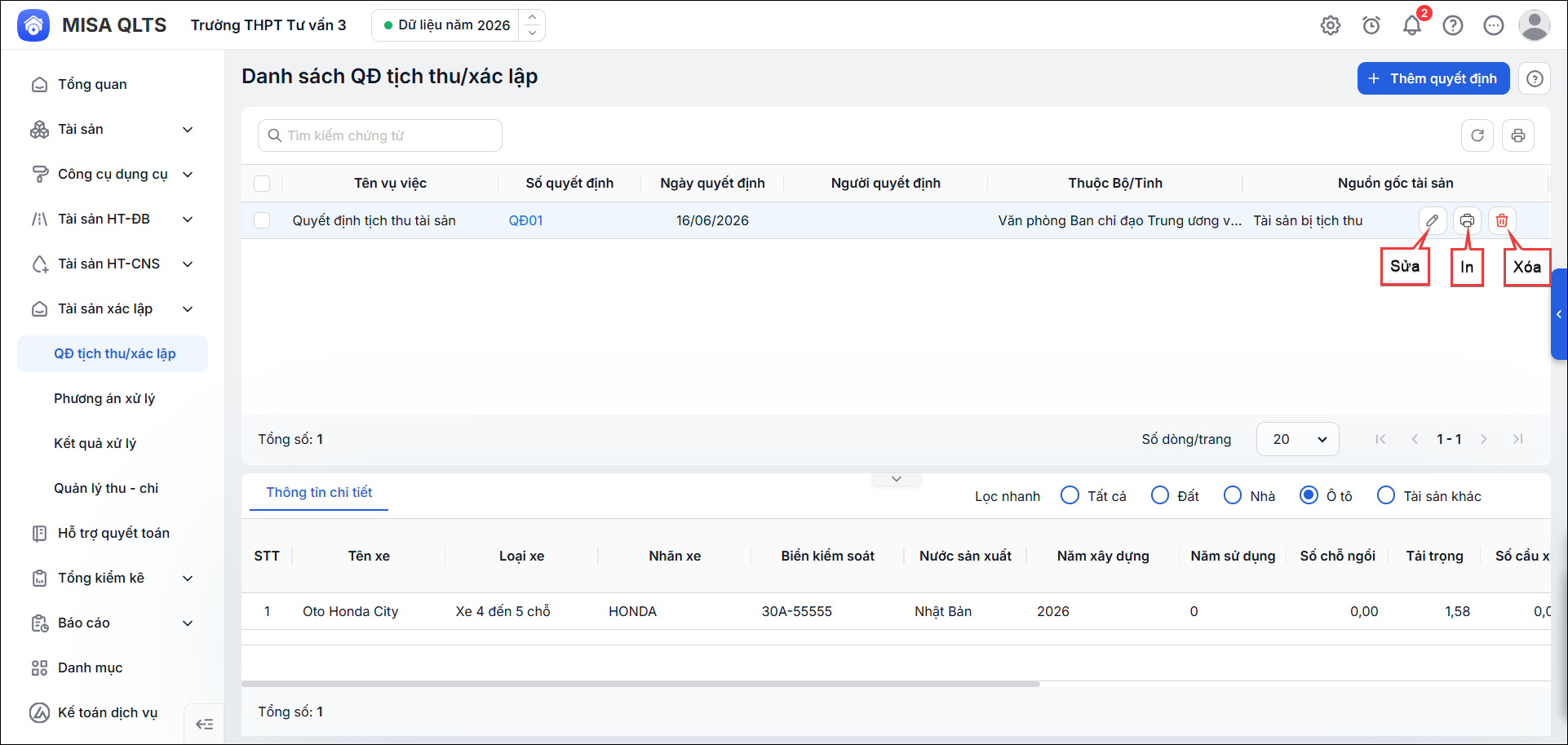Go to the first page of results

[1380, 439]
